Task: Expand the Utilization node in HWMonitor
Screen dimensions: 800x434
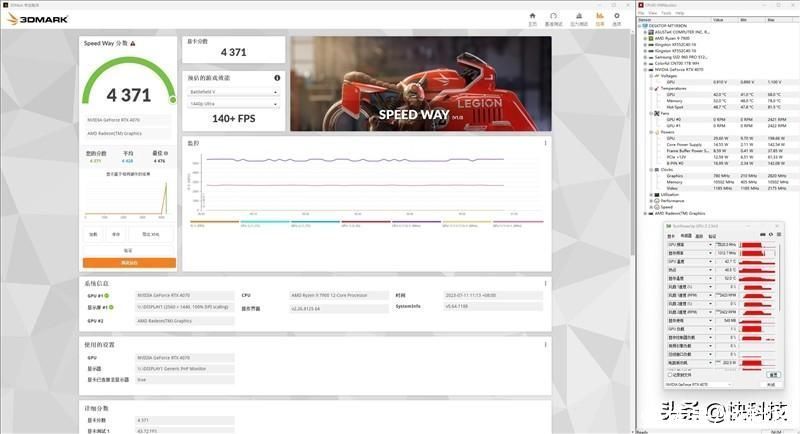Action: tap(651, 195)
